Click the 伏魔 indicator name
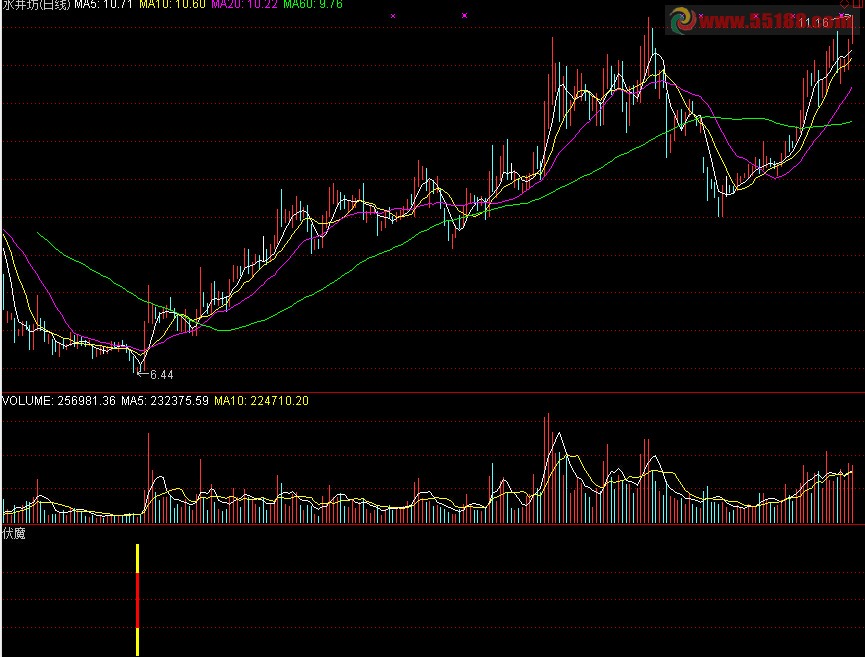 click(14, 533)
